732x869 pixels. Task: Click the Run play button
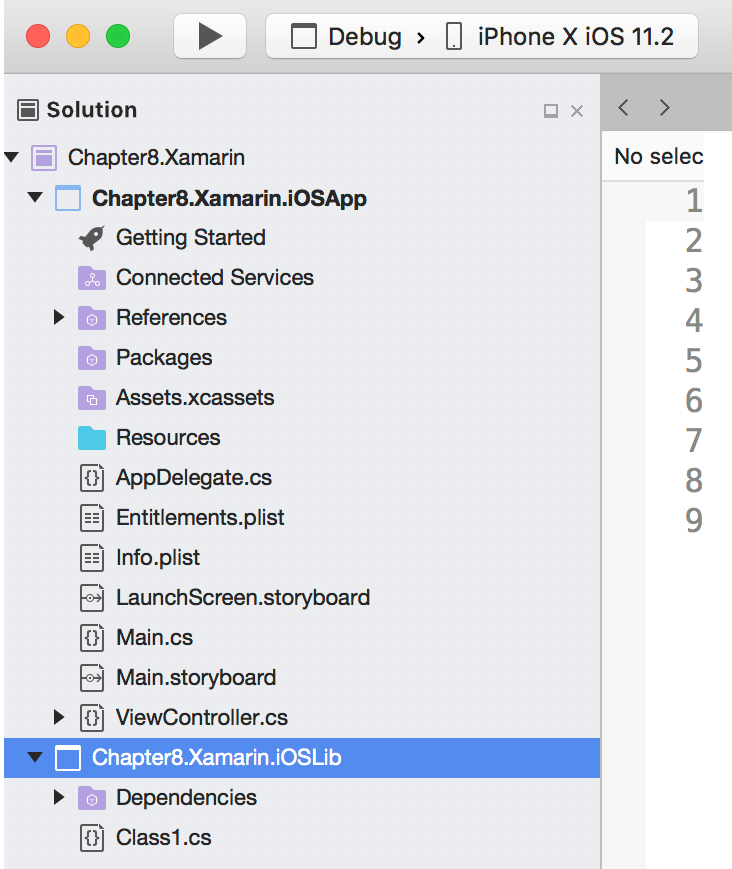[x=209, y=37]
